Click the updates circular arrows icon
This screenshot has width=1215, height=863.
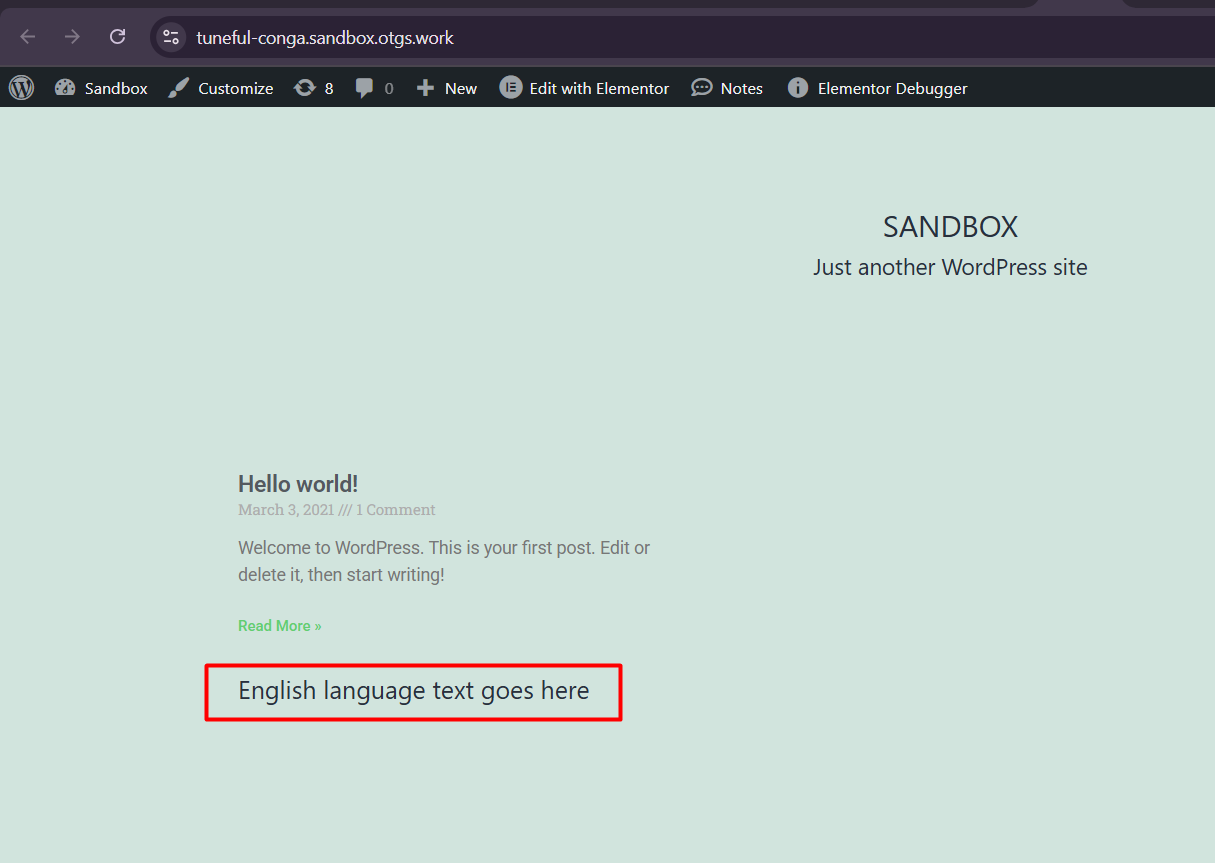[x=304, y=88]
